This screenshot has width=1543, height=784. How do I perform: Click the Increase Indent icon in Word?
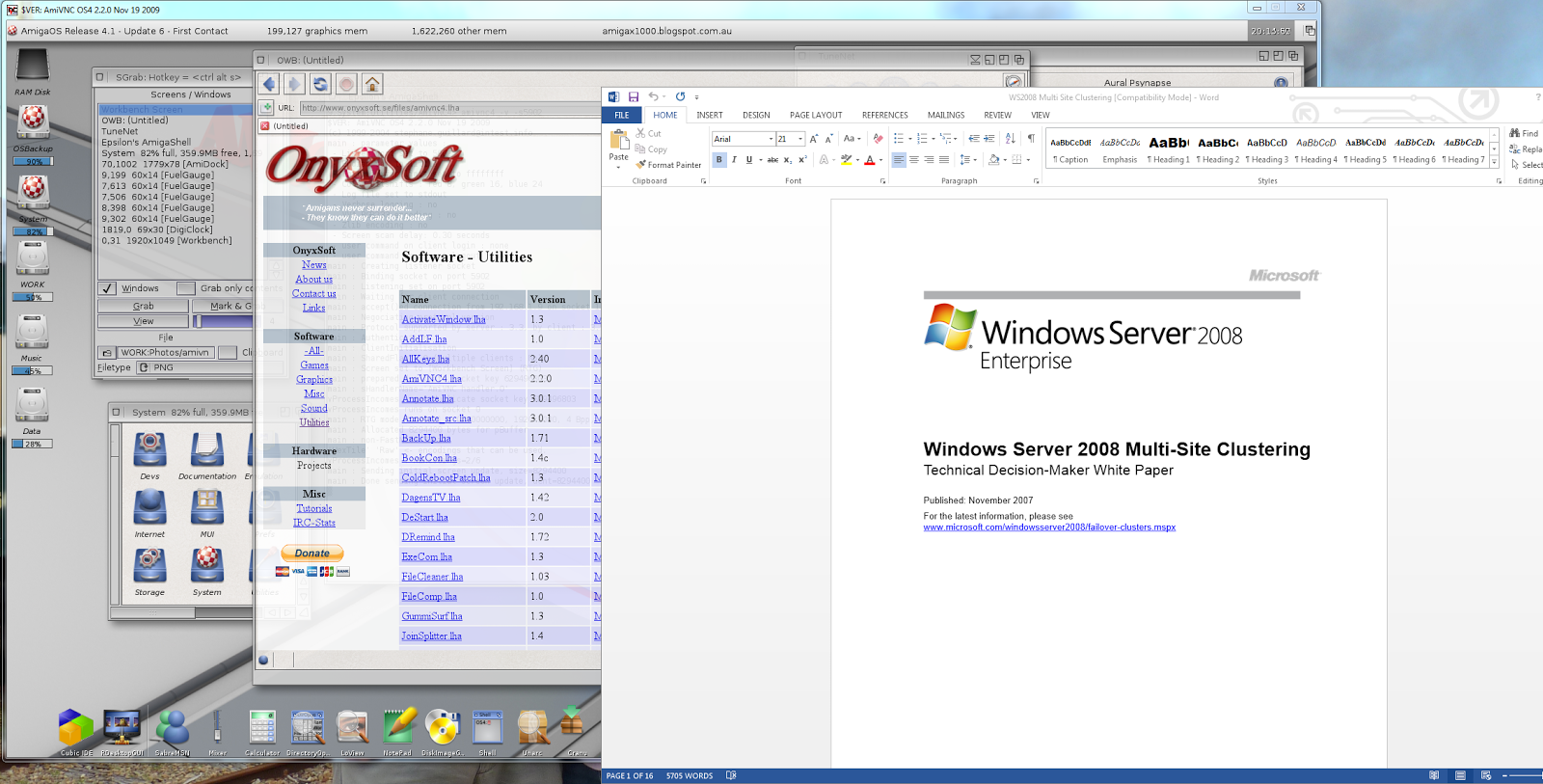(x=989, y=139)
